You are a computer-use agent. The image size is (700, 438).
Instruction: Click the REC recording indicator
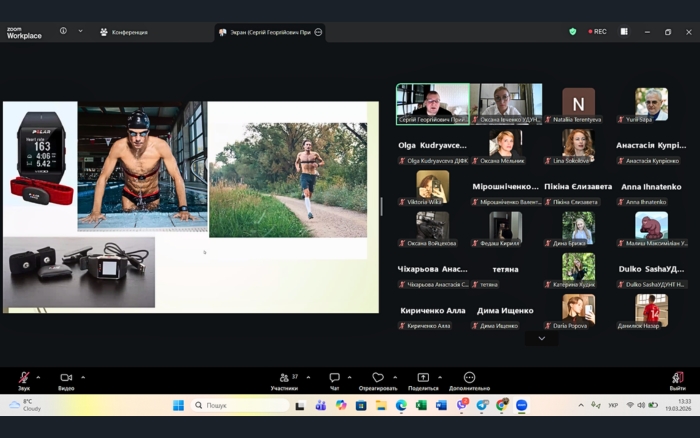(597, 32)
